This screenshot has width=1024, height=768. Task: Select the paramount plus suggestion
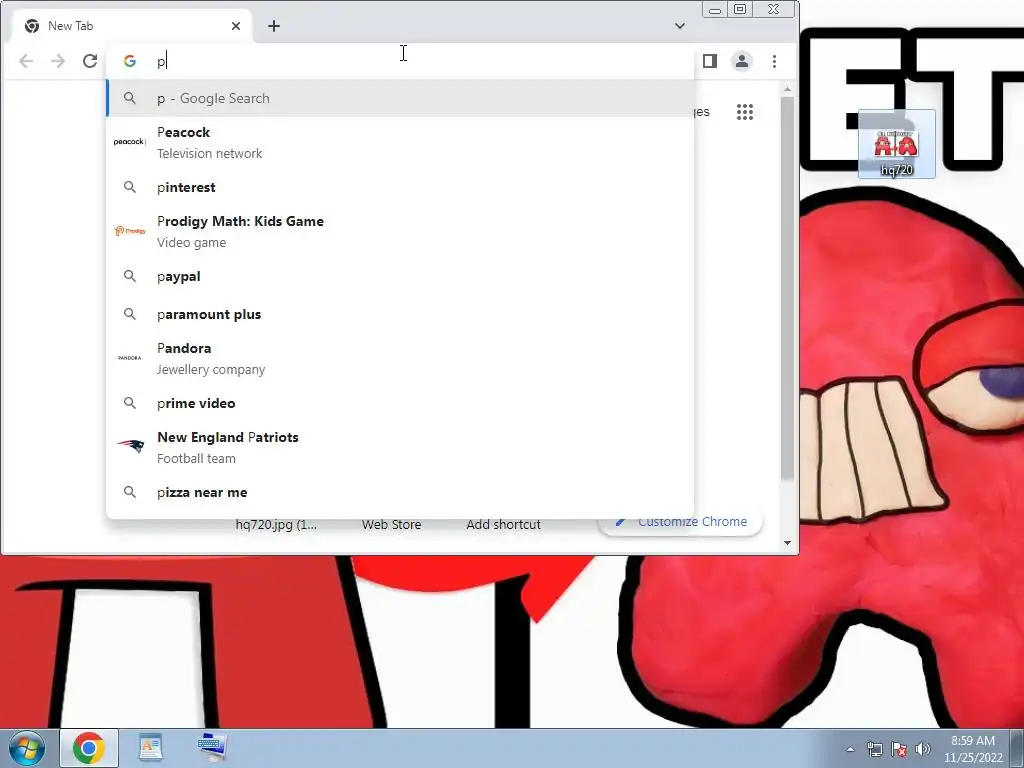[x=400, y=314]
